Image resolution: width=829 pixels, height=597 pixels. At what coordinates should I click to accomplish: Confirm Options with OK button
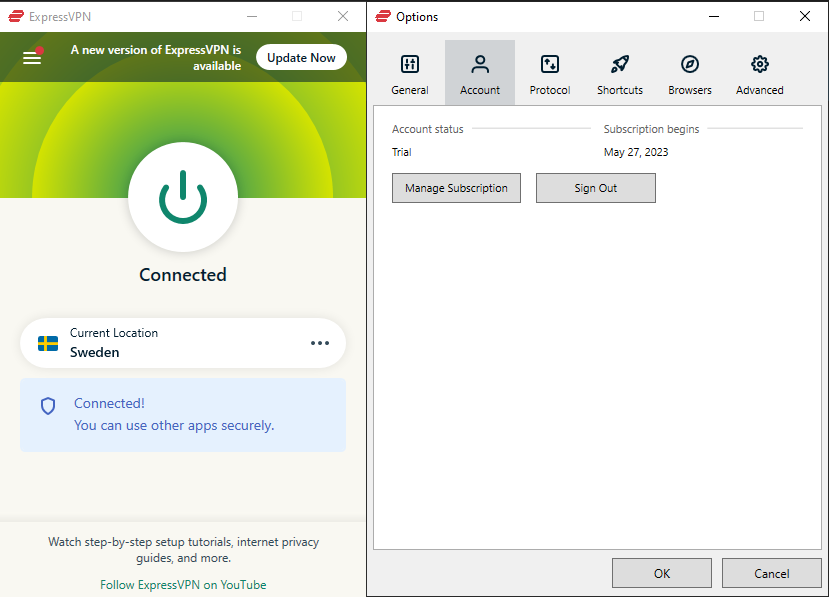(662, 573)
